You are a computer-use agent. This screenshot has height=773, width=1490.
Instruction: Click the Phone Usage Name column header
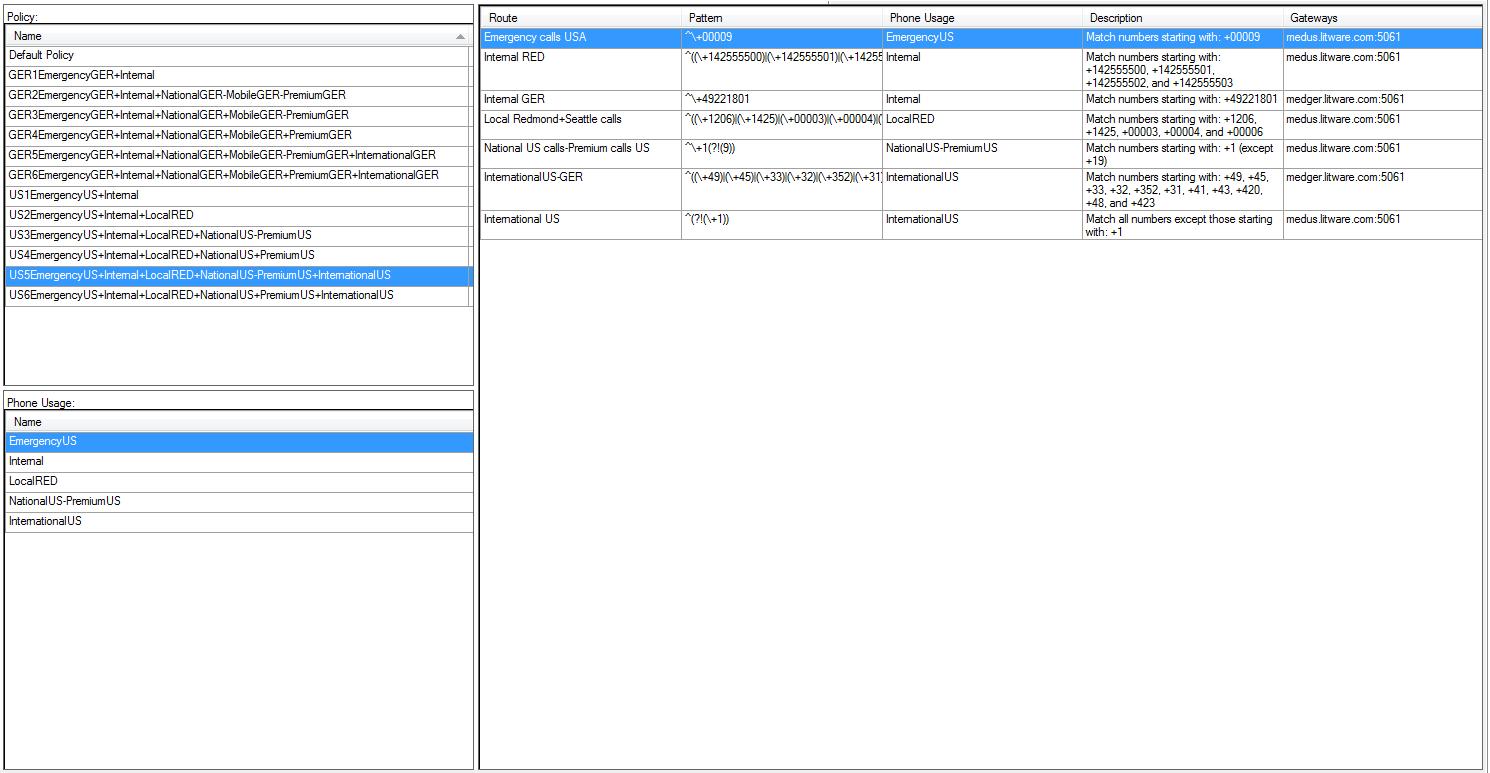[239, 422]
